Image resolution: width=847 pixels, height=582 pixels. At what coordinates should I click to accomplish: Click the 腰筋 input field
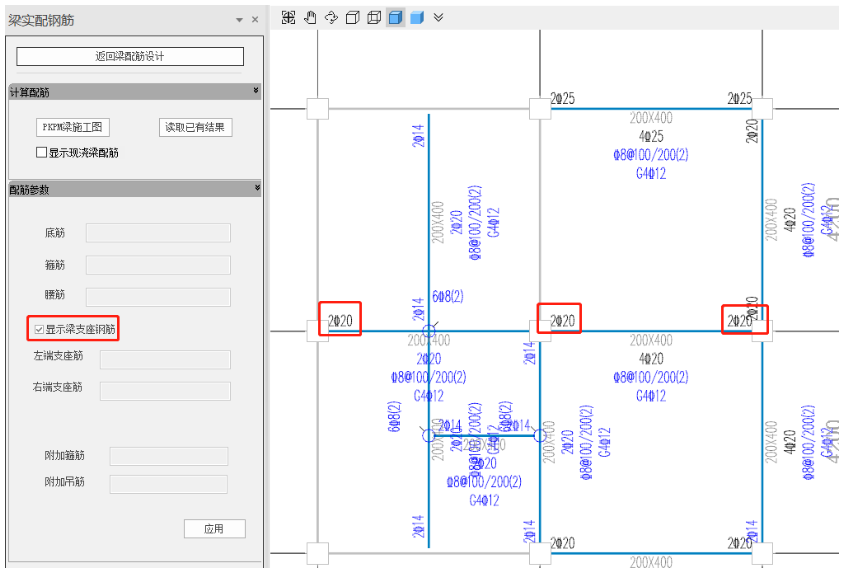click(158, 297)
